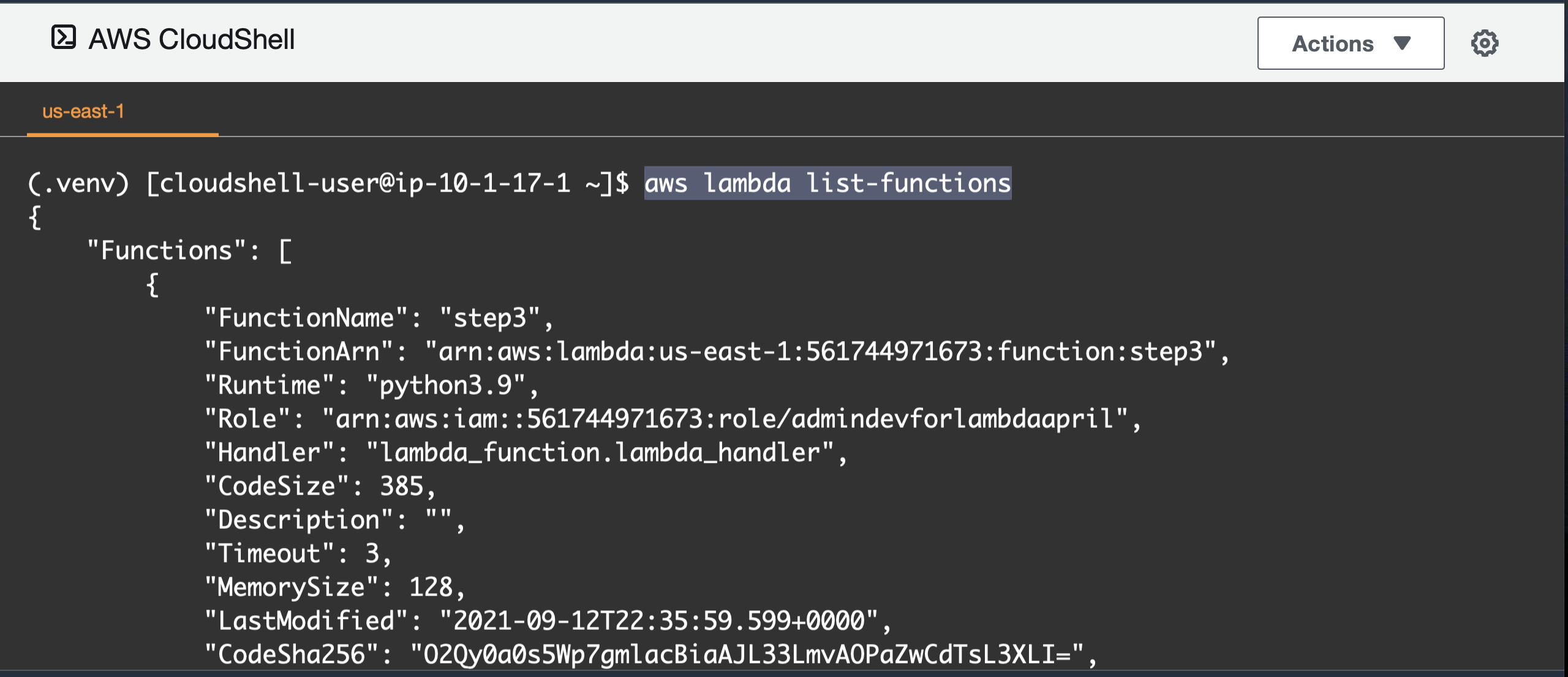Select the highlighted aws lambda list-functions command
Screen dimensions: 1568x677
828,182
